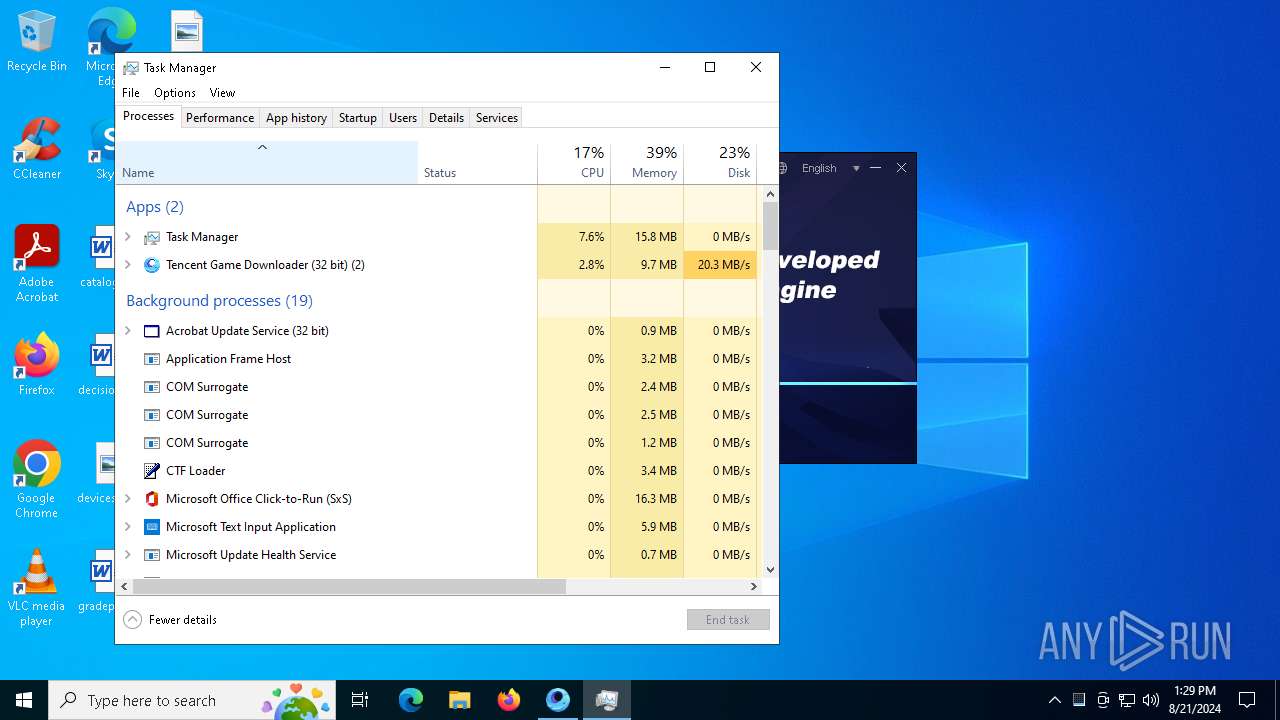The image size is (1280, 720).
Task: Click Task Manager 7.6% CPU cell
Action: coord(574,237)
